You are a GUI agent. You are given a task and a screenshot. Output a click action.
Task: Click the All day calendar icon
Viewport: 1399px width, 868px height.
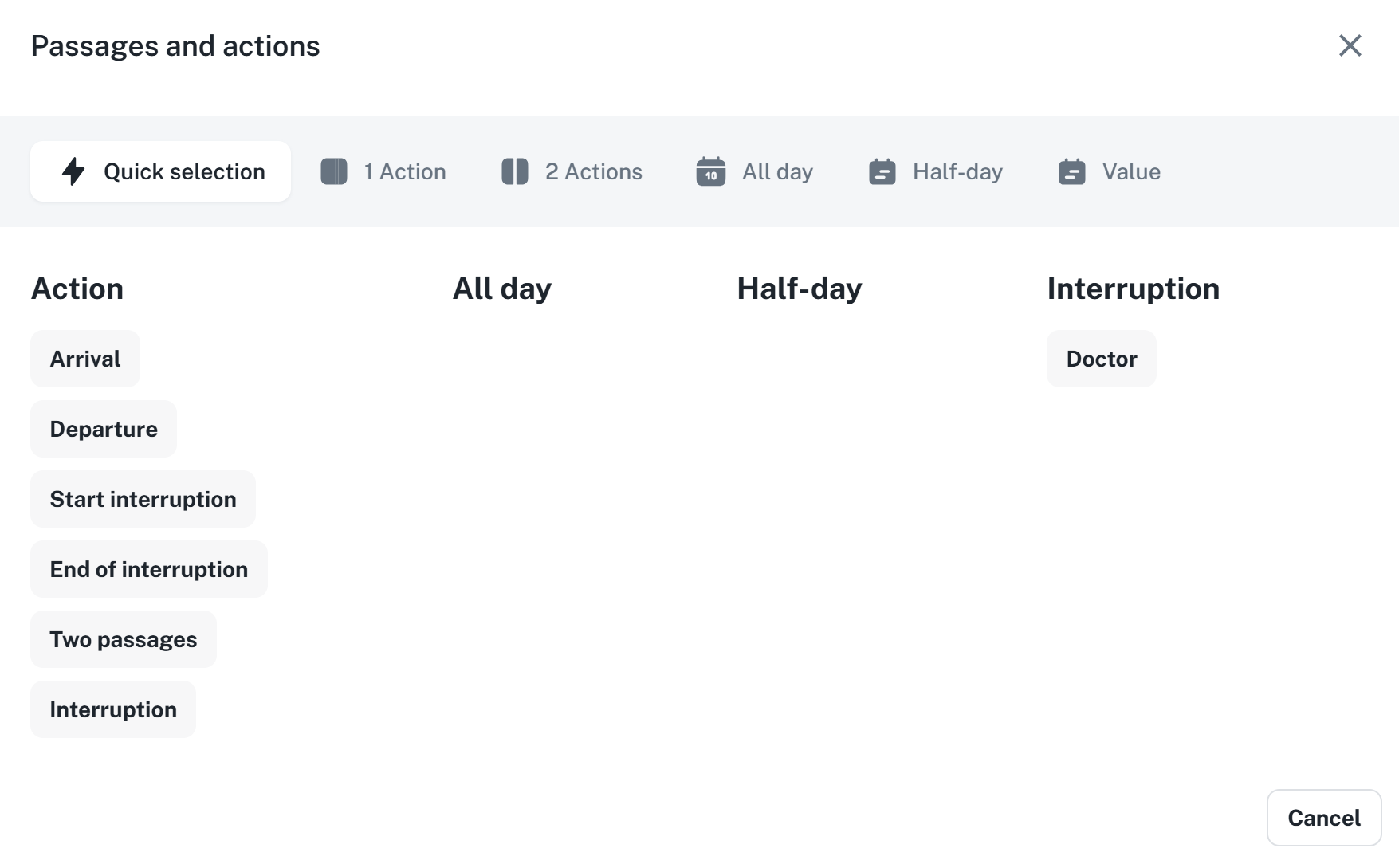[x=710, y=171]
